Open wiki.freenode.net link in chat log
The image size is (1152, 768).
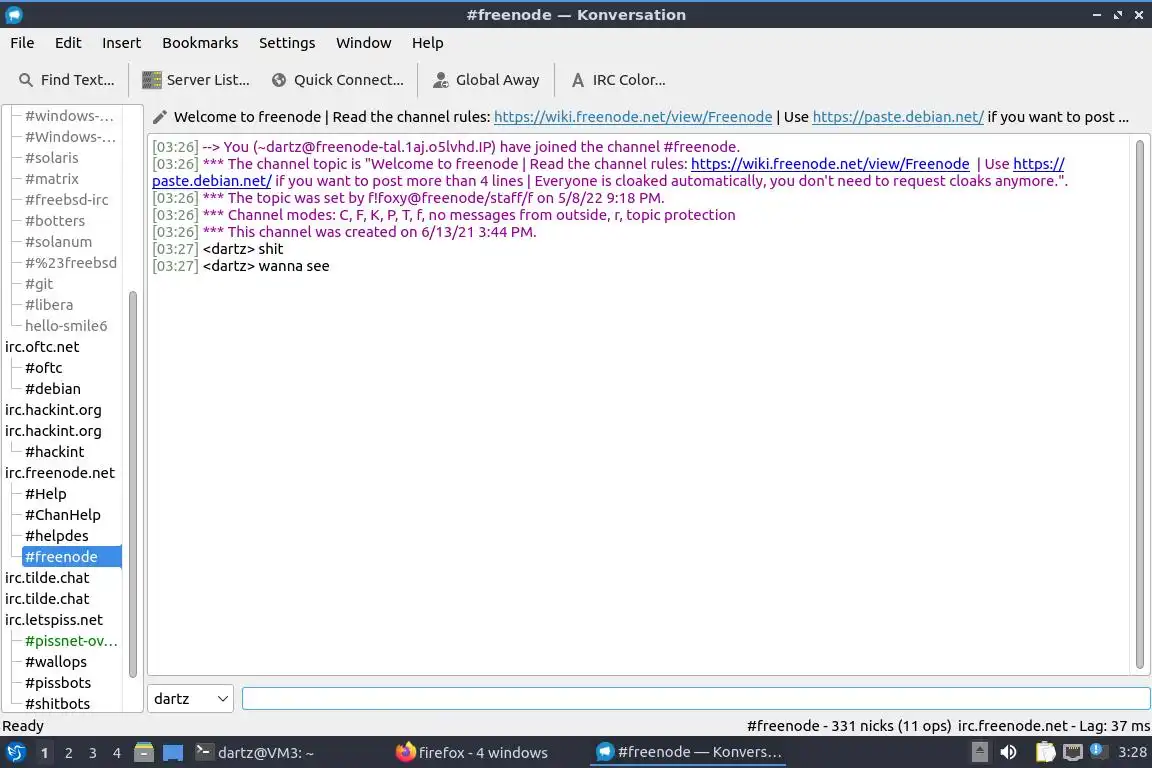(x=830, y=164)
